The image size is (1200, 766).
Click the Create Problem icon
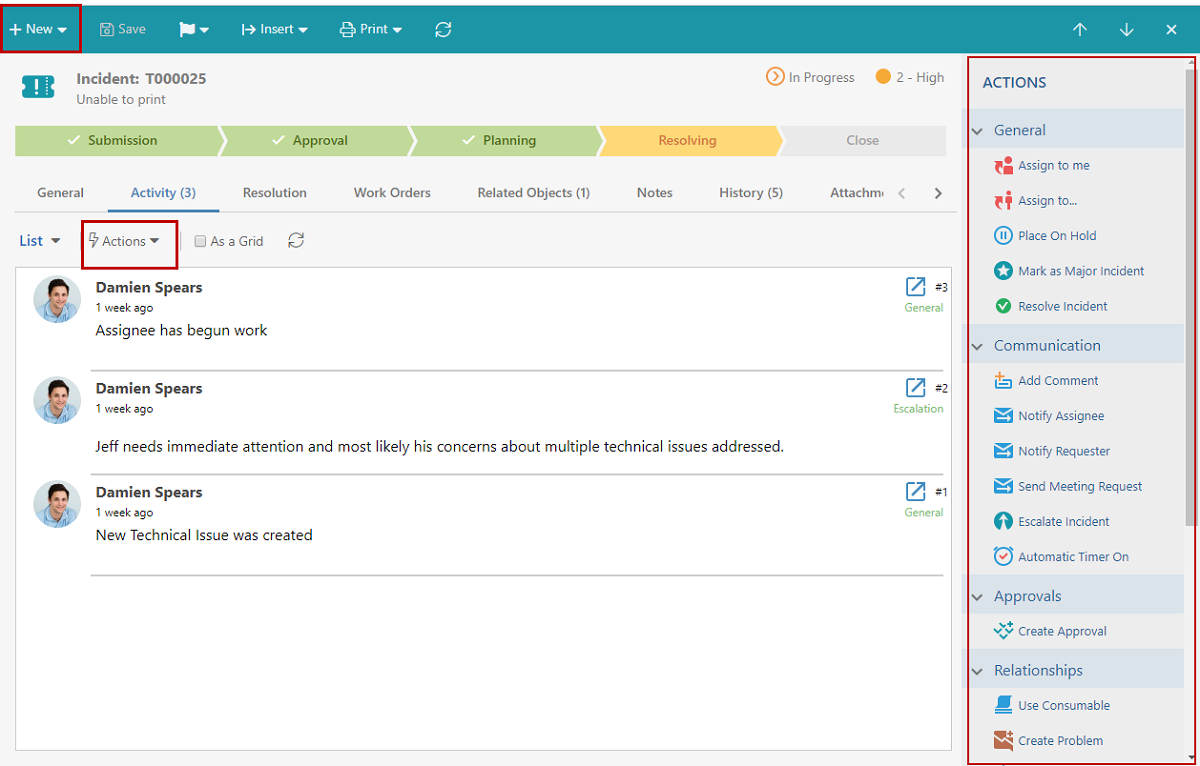1004,740
